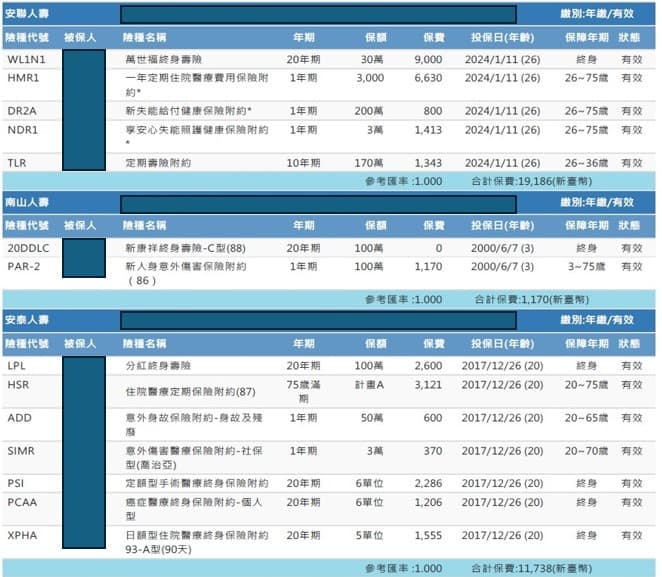
Task: Click the 安泰人壽 section title
Action: 27,320
